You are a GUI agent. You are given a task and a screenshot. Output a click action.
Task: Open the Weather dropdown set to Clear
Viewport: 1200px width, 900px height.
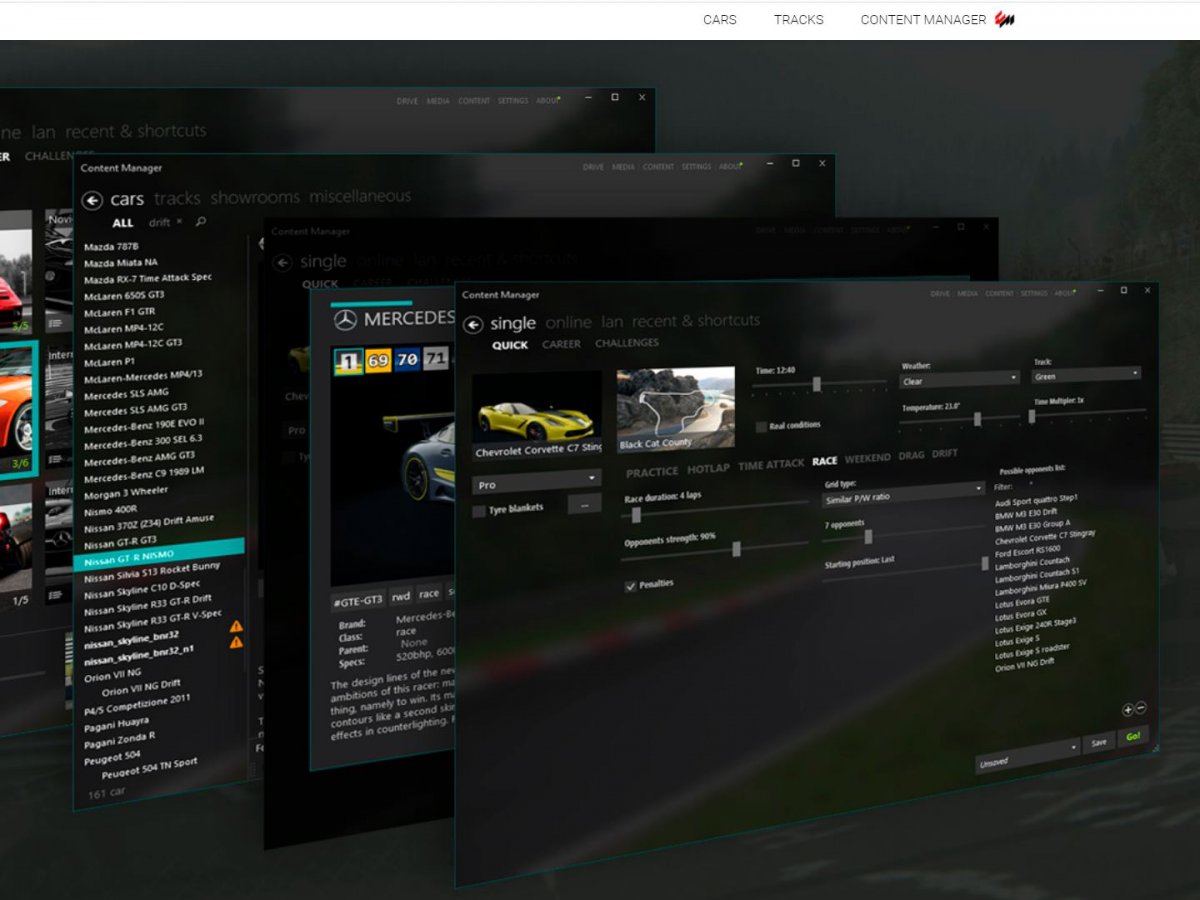(x=959, y=380)
